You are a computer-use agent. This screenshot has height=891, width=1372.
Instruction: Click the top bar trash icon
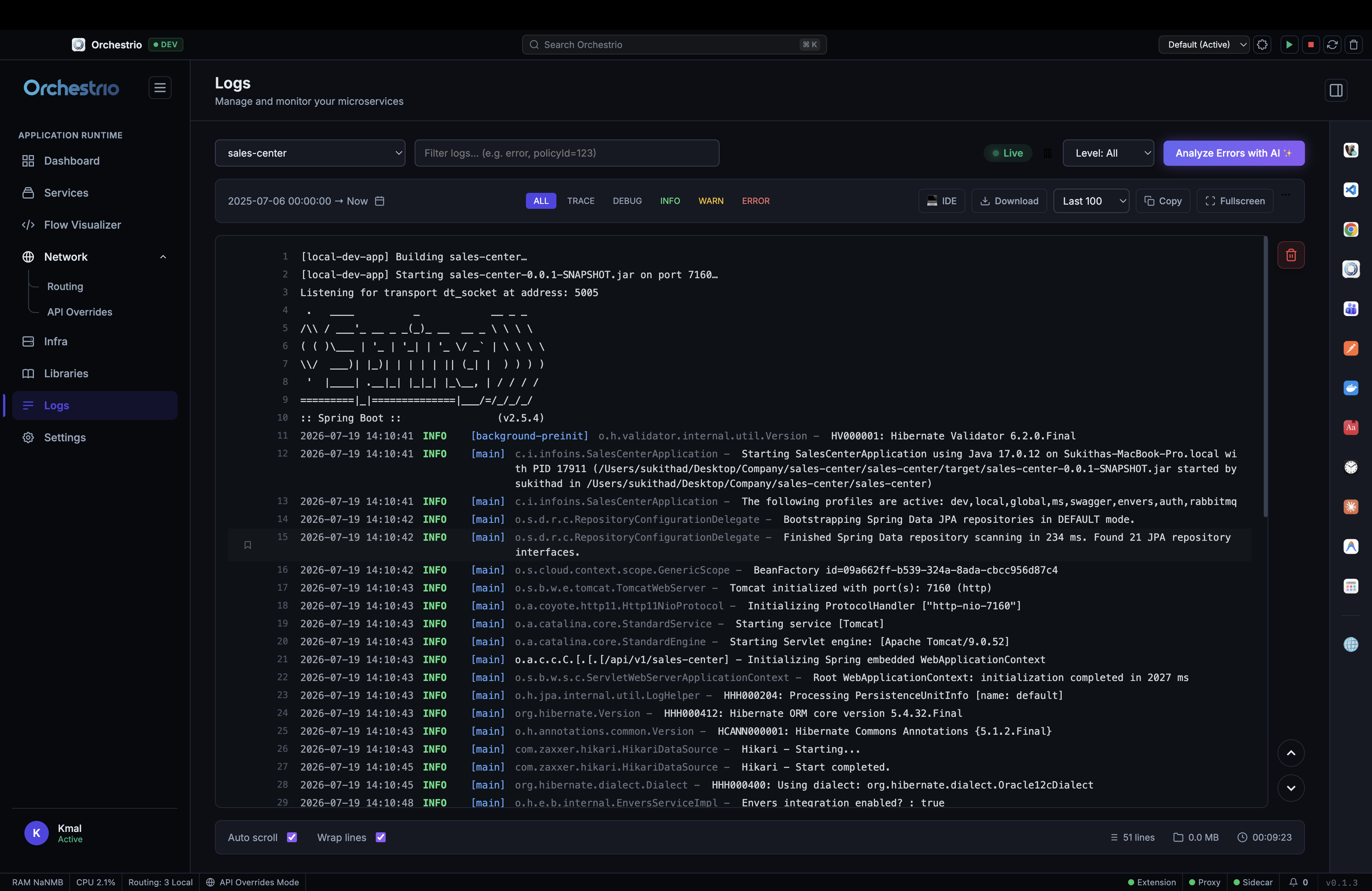[x=1354, y=44]
